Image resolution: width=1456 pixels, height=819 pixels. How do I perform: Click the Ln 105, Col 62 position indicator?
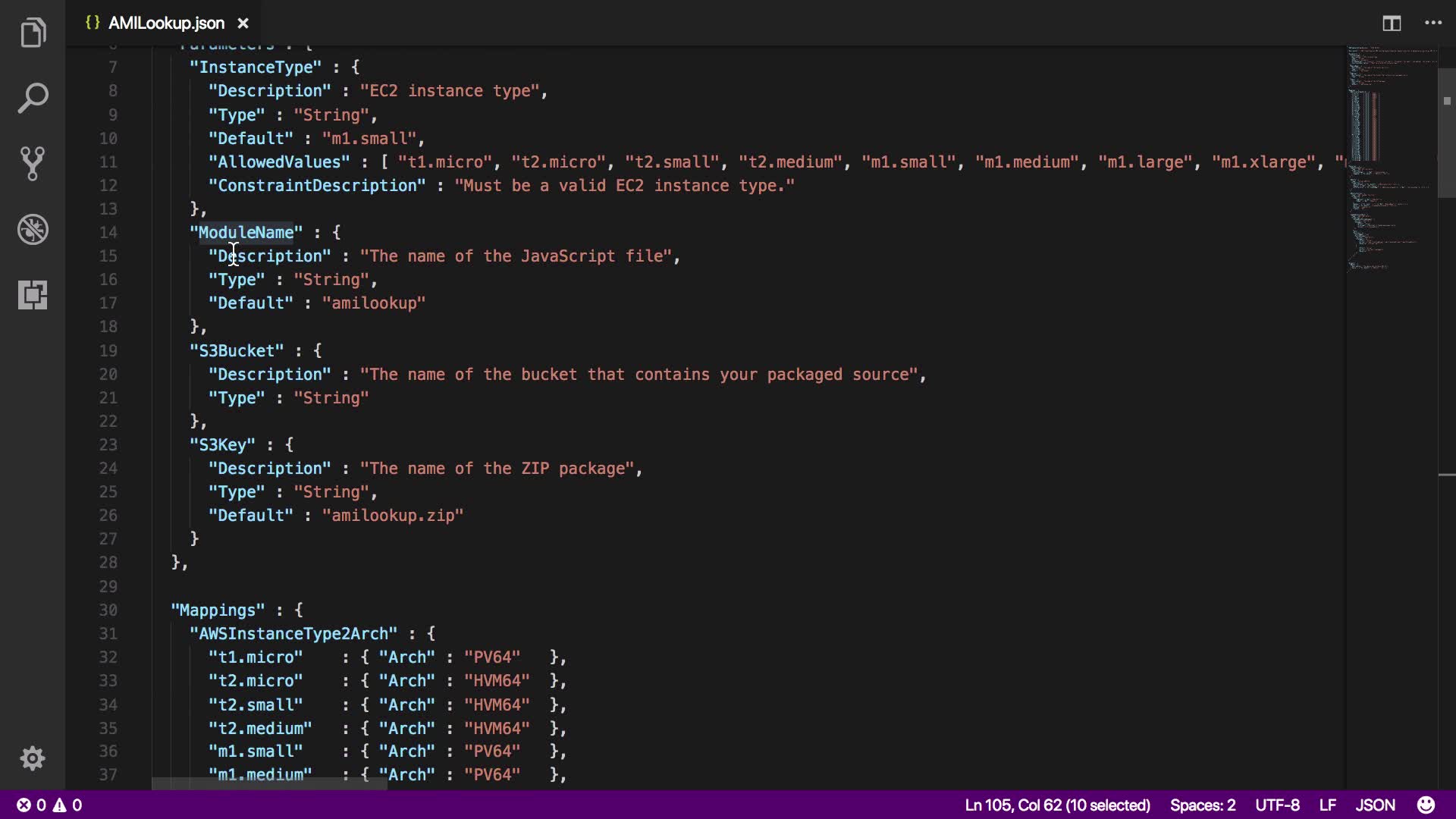1057,805
